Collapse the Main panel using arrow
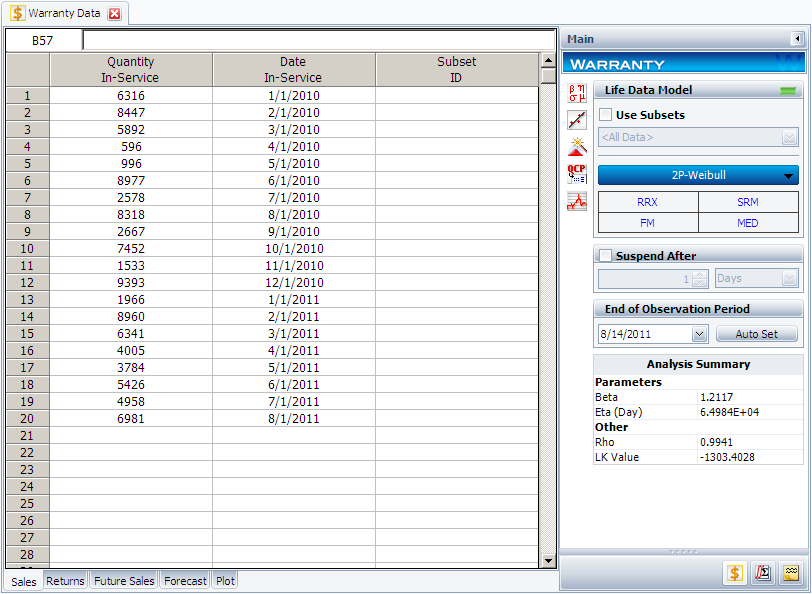 click(x=797, y=39)
